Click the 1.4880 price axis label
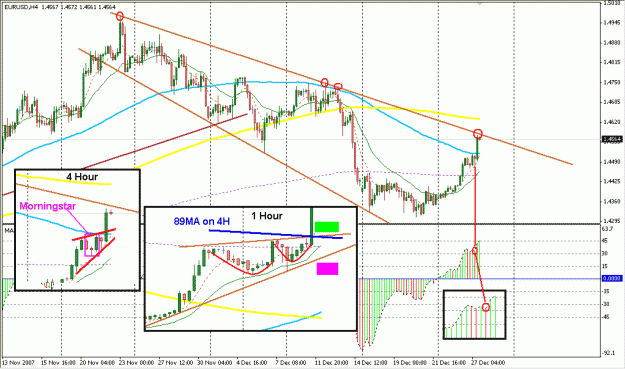 [612, 42]
